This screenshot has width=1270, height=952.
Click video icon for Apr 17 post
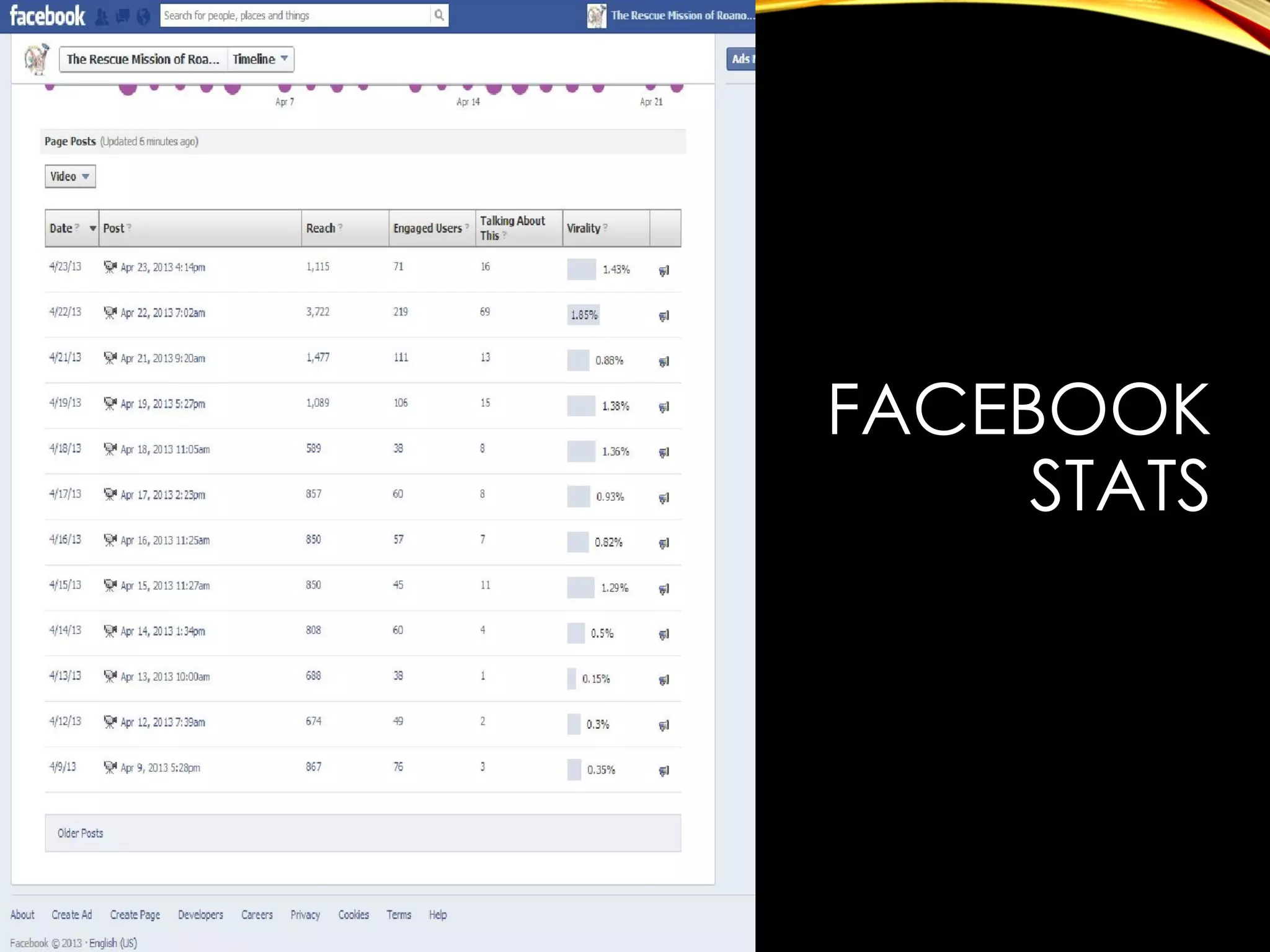pos(110,495)
